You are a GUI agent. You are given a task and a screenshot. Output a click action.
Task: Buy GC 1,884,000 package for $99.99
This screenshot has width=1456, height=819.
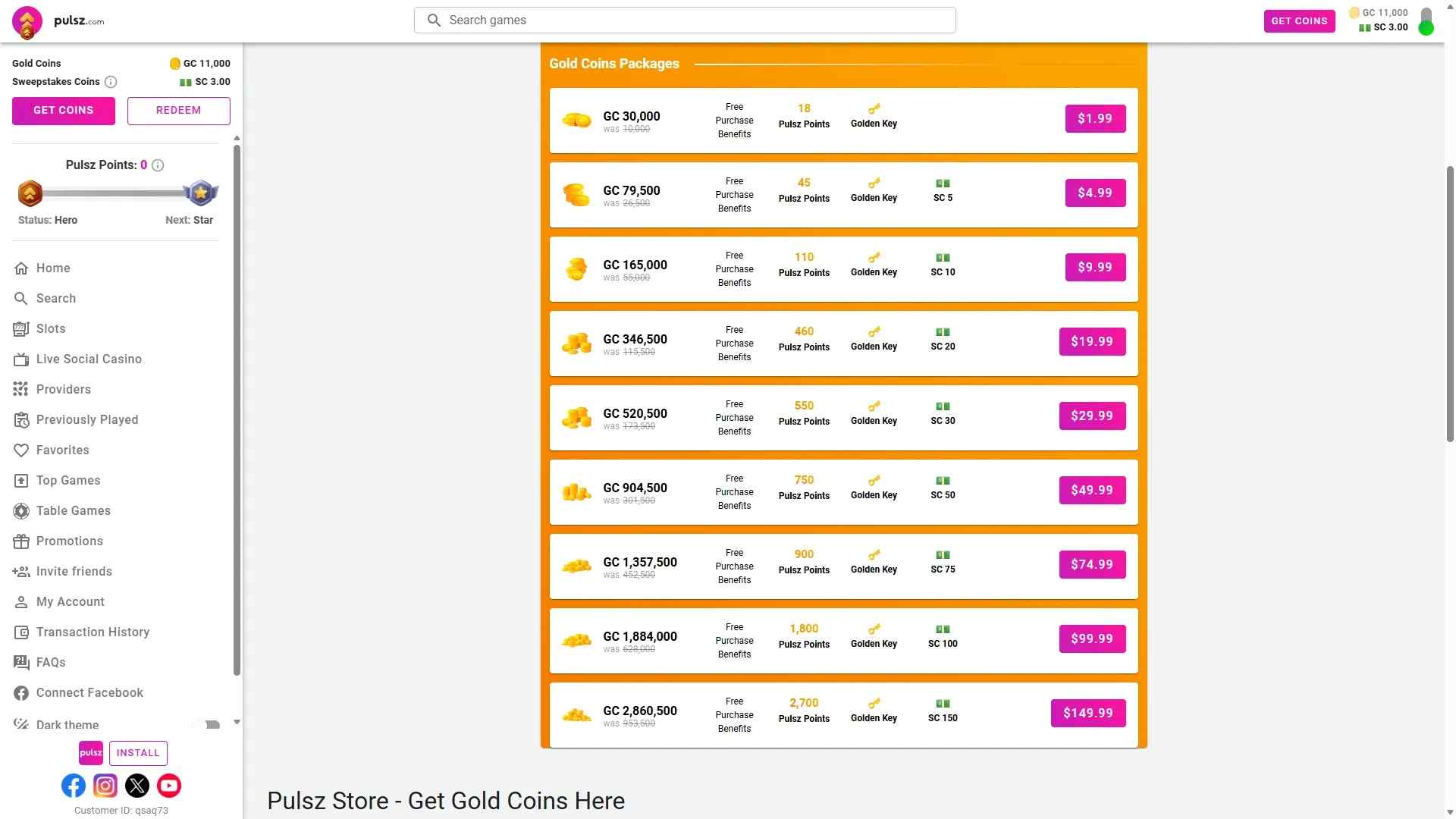click(x=1092, y=639)
